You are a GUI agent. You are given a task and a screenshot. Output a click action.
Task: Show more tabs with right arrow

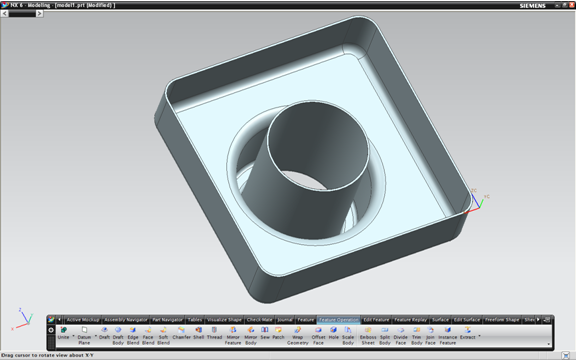(538, 320)
